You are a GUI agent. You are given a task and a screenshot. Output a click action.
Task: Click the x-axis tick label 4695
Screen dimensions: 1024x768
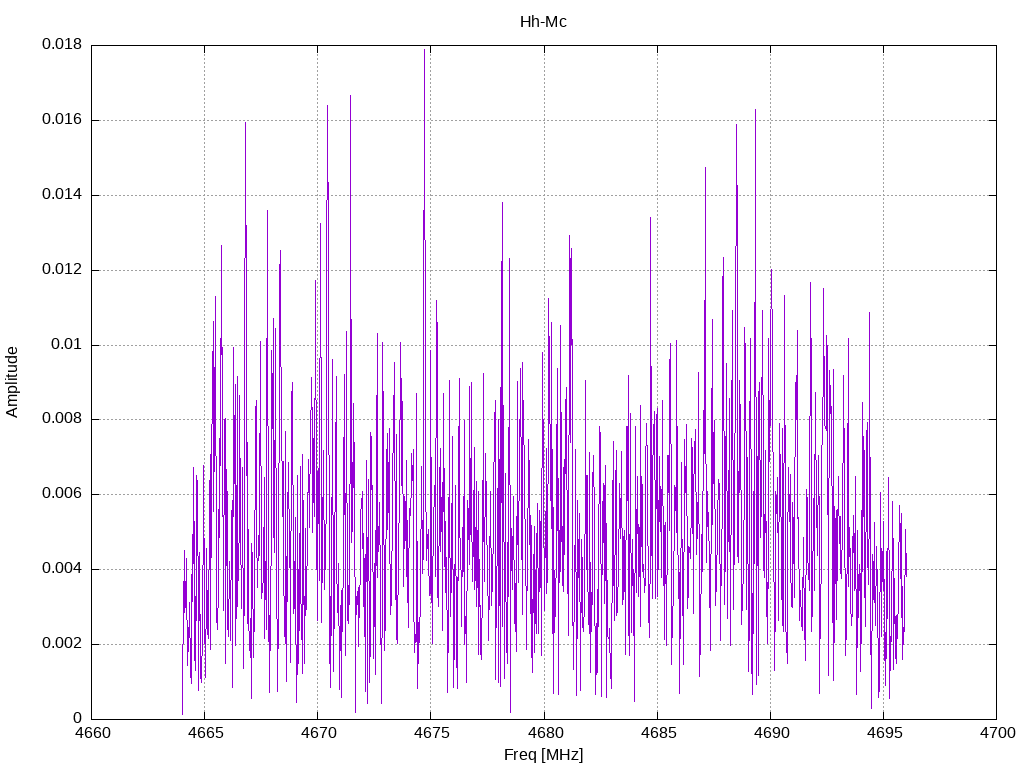(884, 733)
